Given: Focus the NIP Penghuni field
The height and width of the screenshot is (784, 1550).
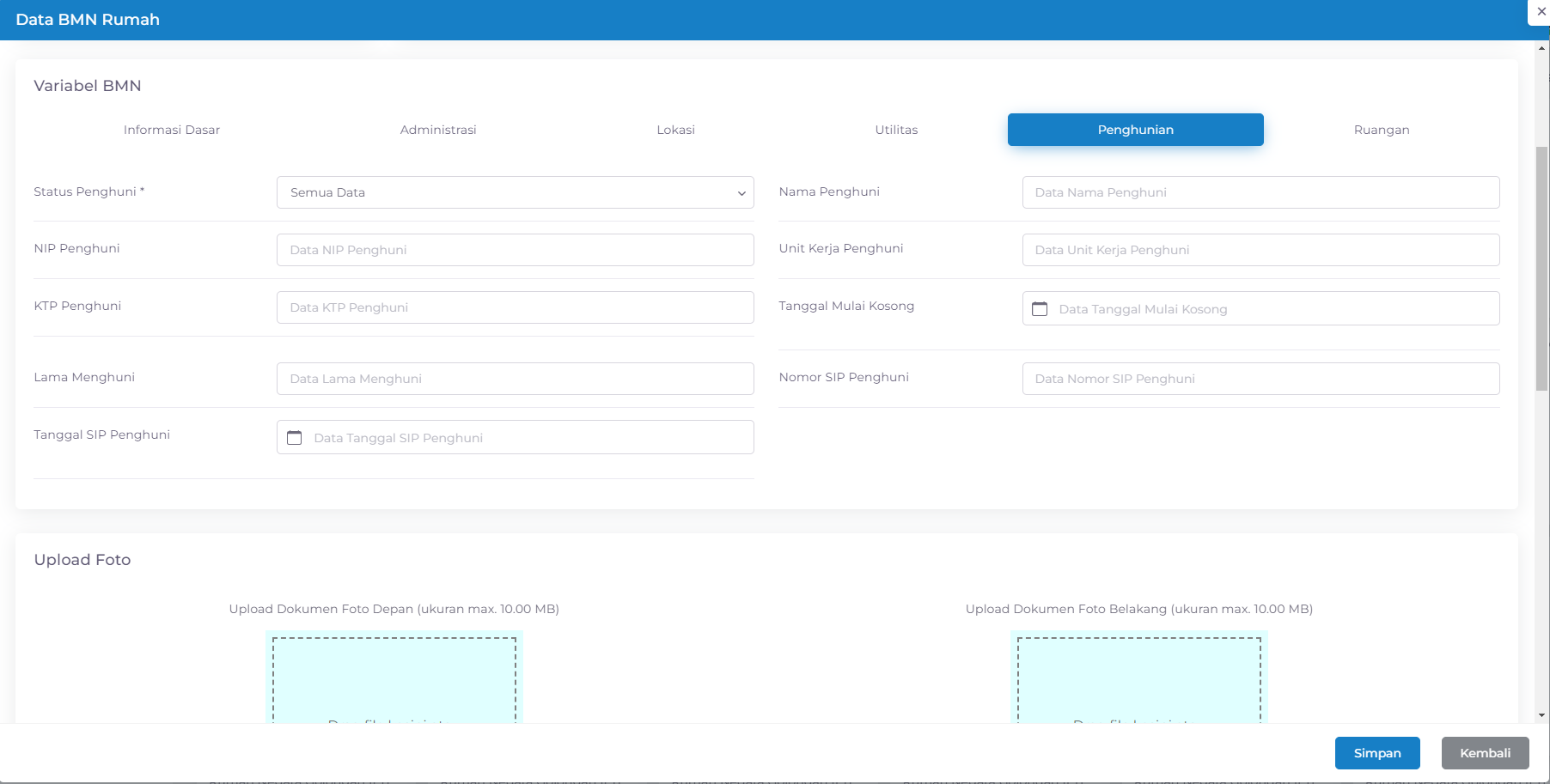Looking at the screenshot, I should point(516,250).
